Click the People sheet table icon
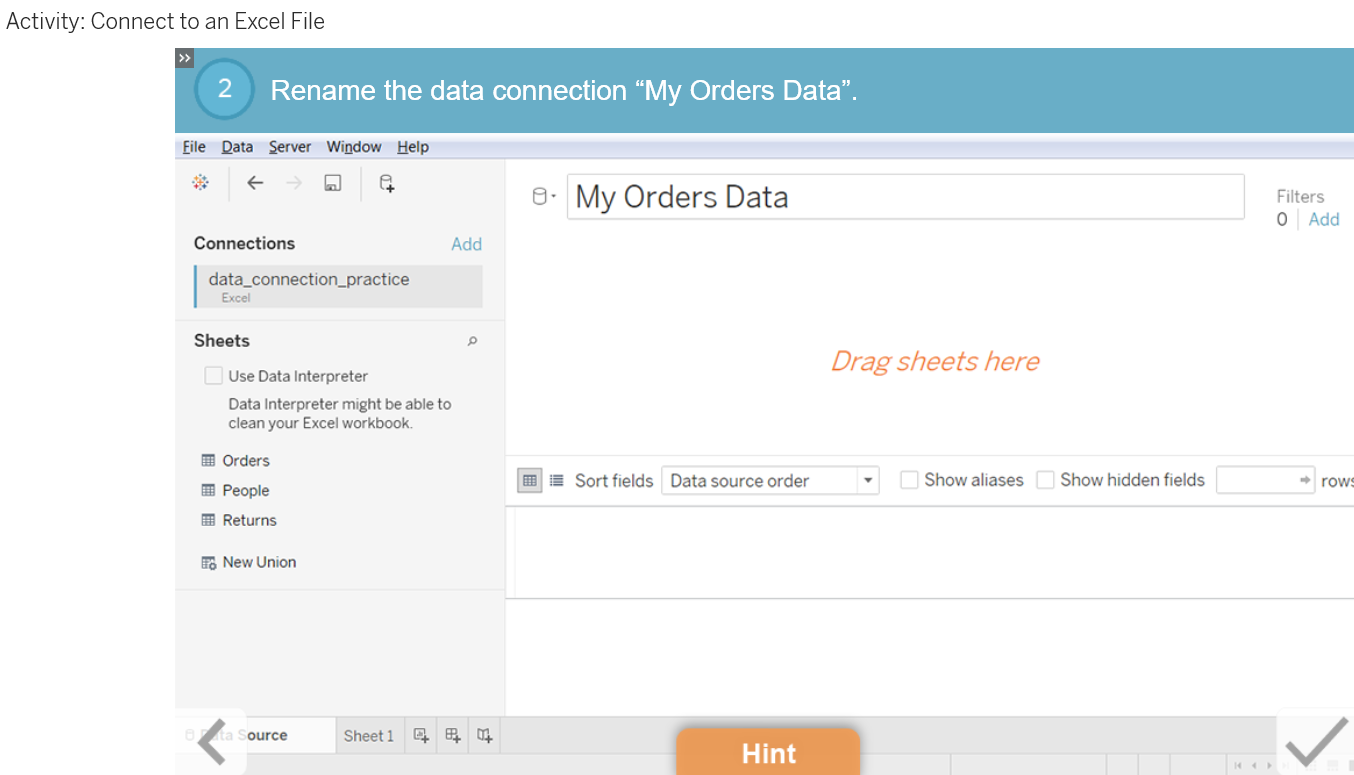The image size is (1354, 775). (x=208, y=490)
